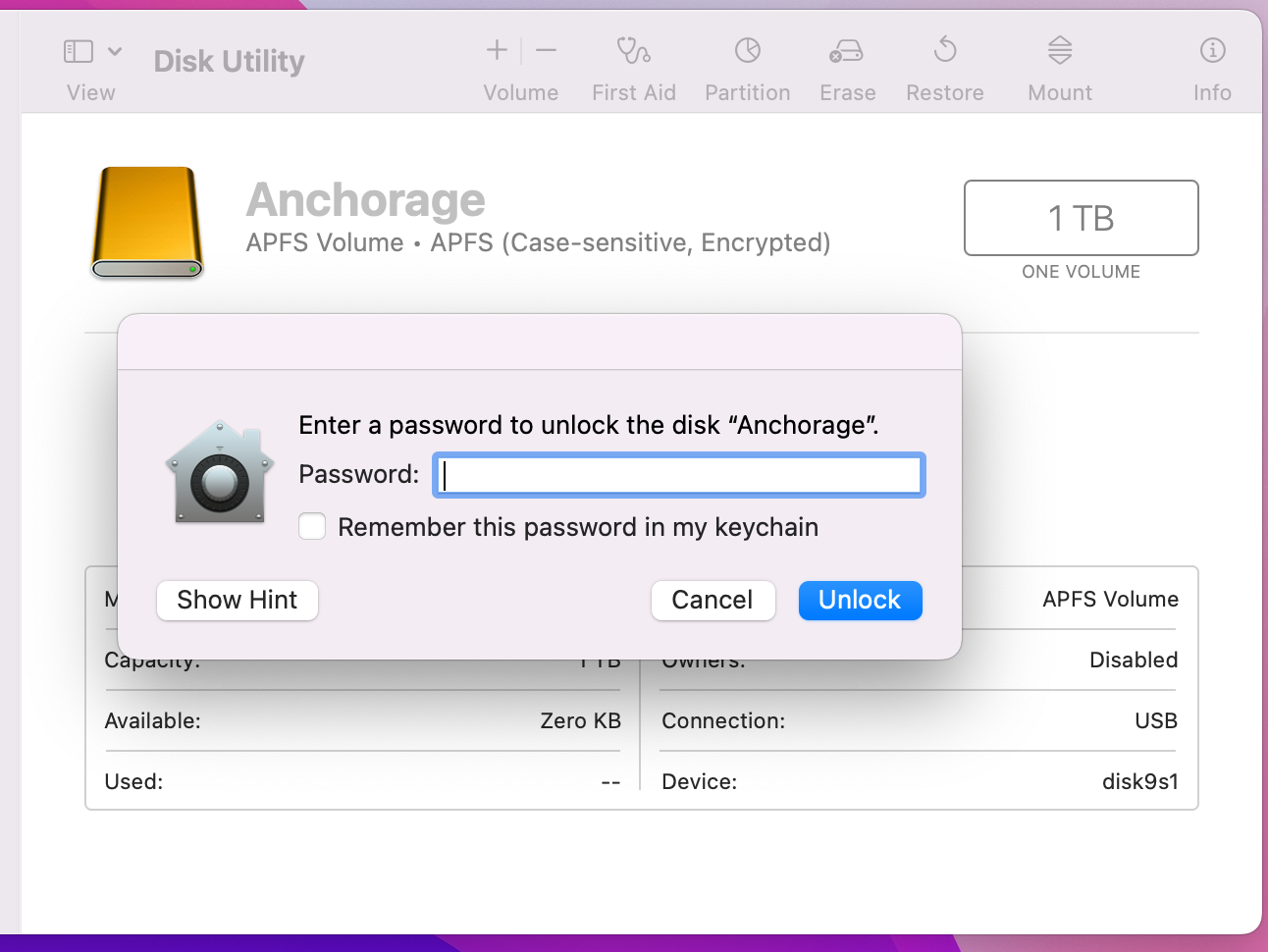Open the Partition pie icon

[x=748, y=50]
